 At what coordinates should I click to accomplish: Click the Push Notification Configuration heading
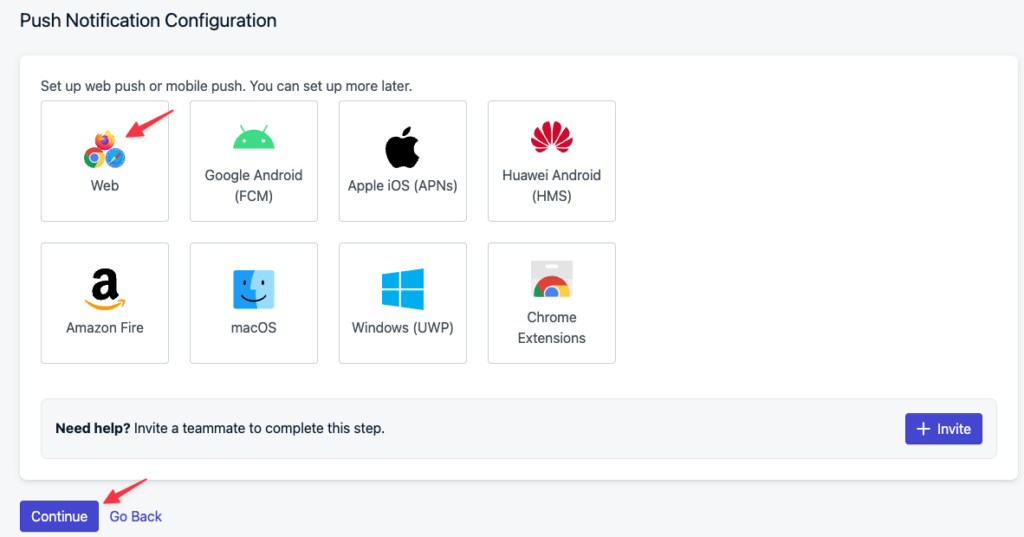(x=148, y=20)
